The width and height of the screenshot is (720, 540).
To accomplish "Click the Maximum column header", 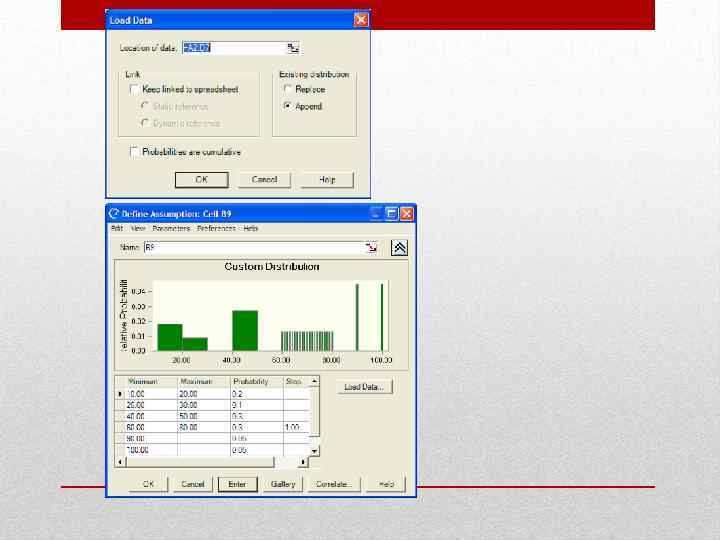I will coord(204,382).
